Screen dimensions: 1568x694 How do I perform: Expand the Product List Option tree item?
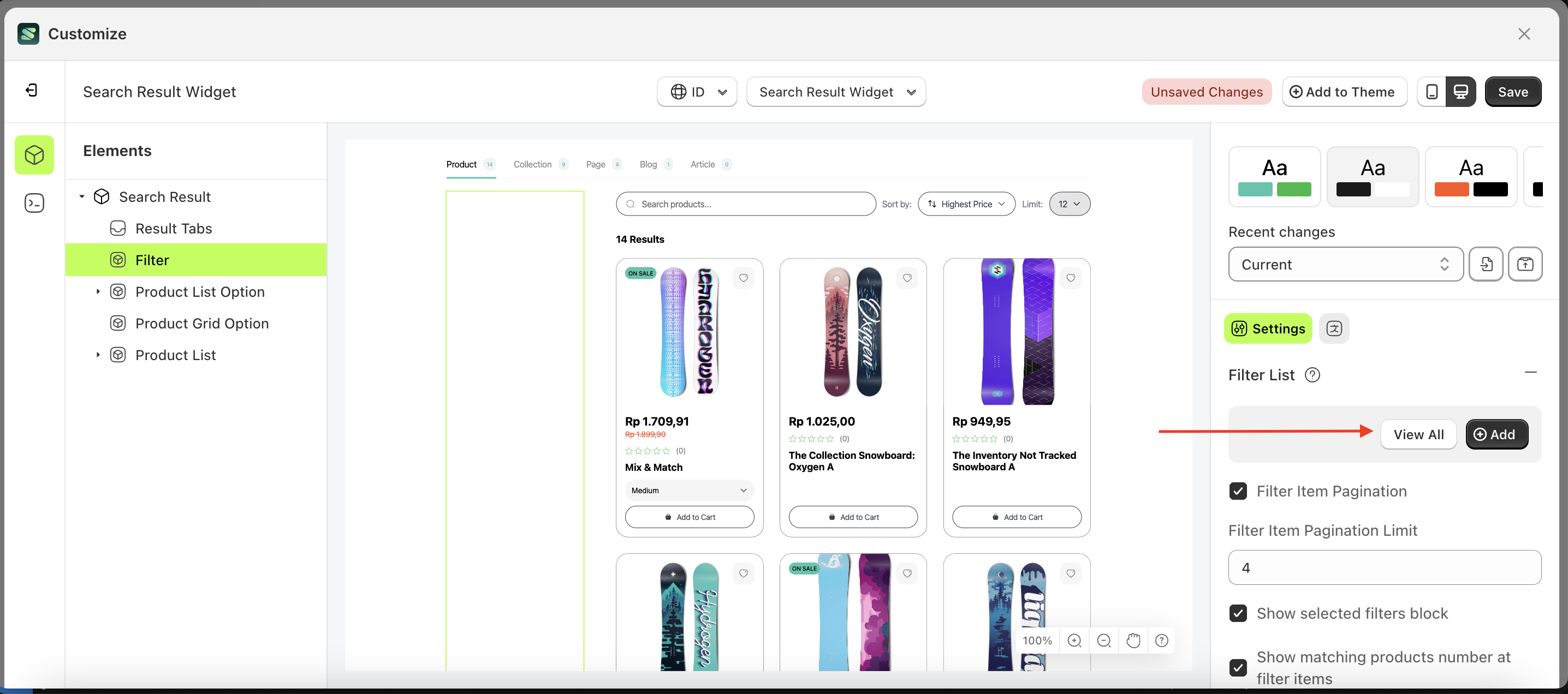tap(99, 291)
